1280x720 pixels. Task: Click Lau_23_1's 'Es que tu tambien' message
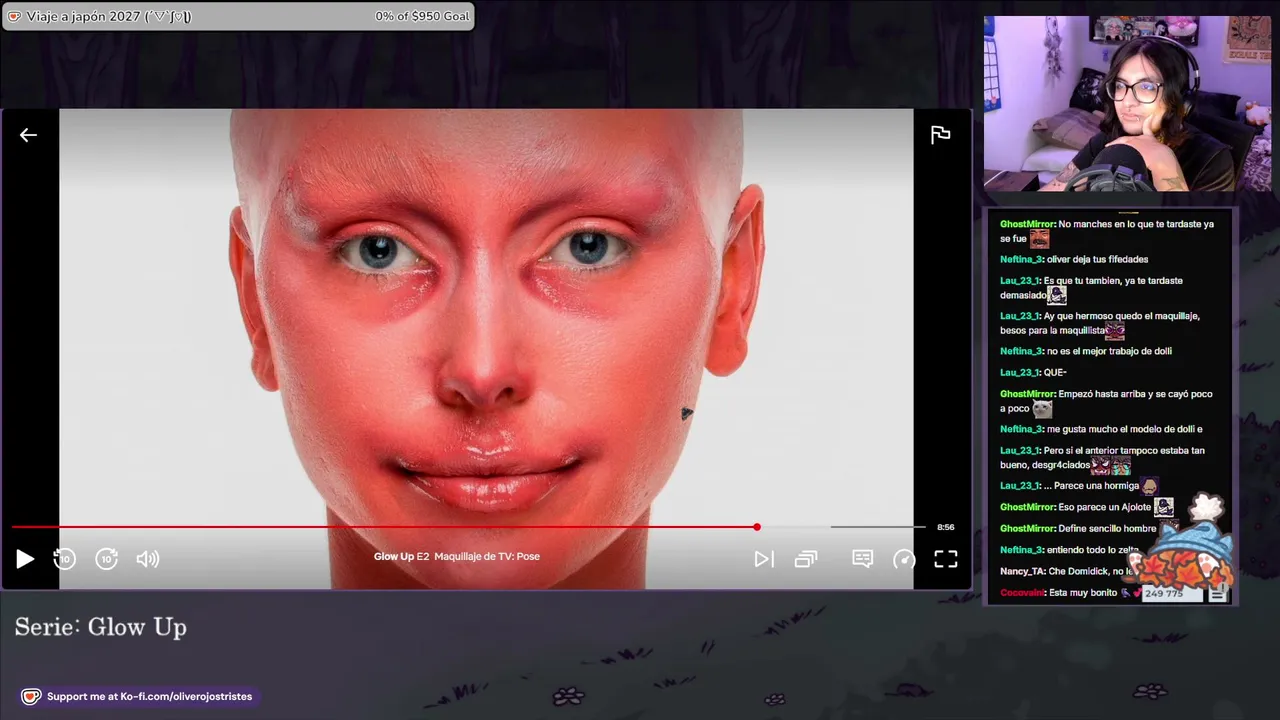tap(1092, 288)
